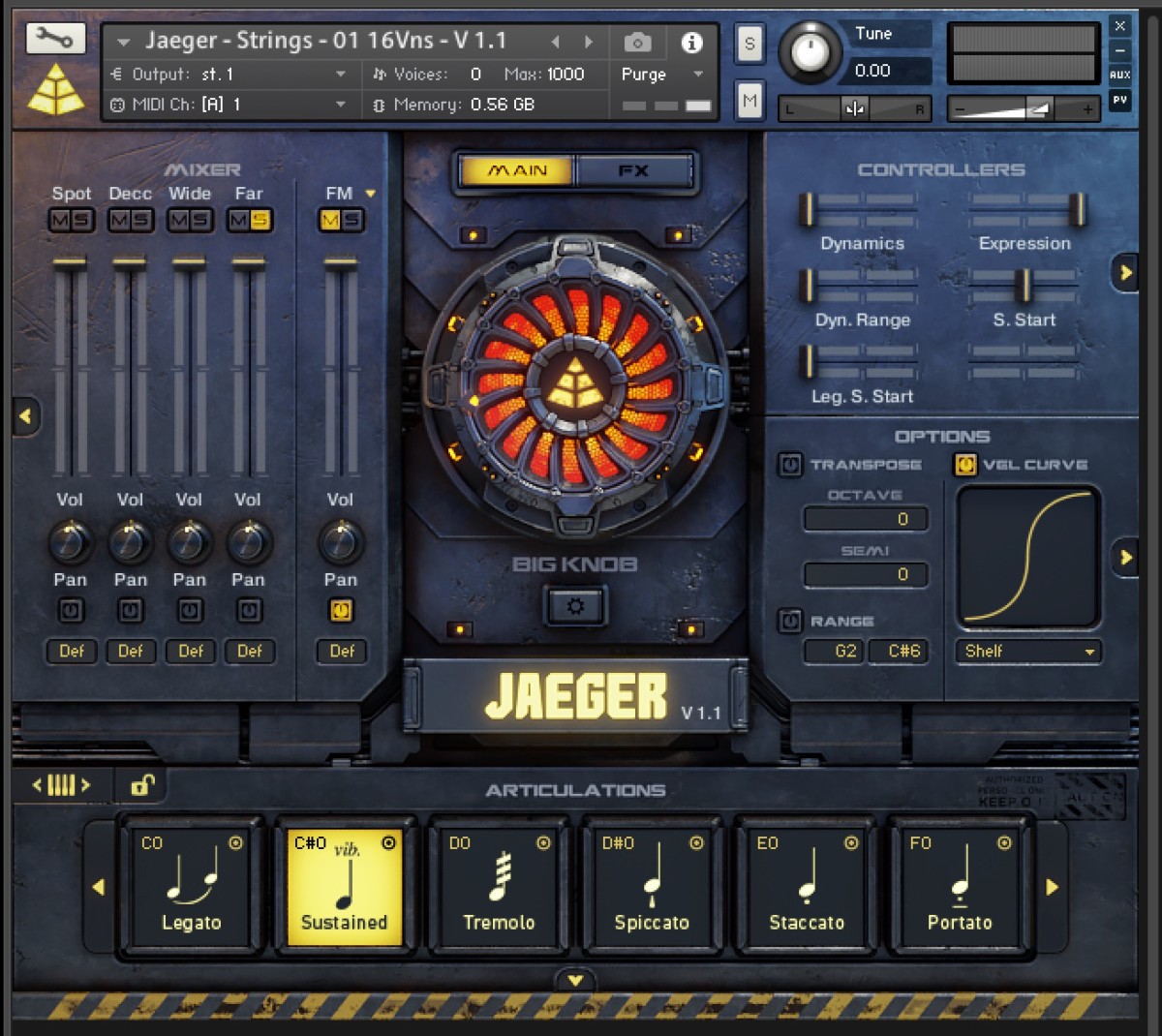1162x1036 pixels.
Task: Expand the FM mic selection dropdown
Action: tap(370, 194)
